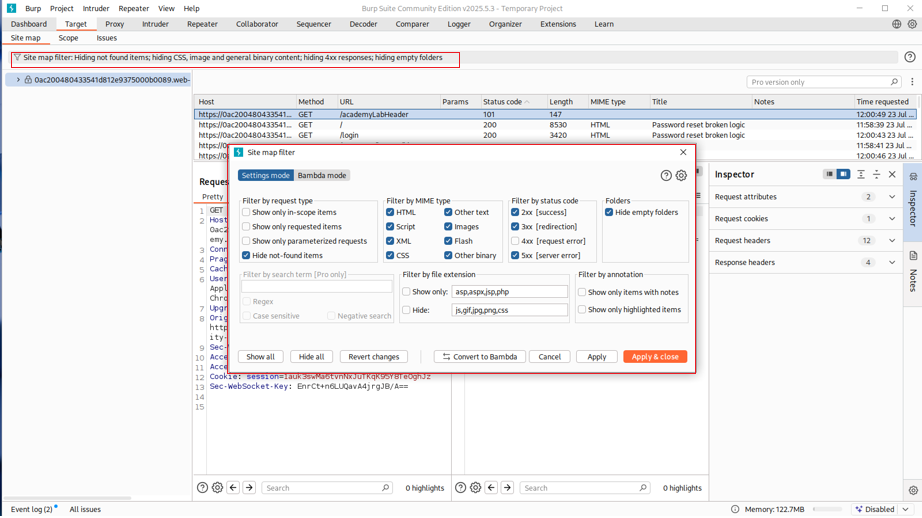The height and width of the screenshot is (518, 922).
Task: Expand Response headers section
Action: coord(892,262)
